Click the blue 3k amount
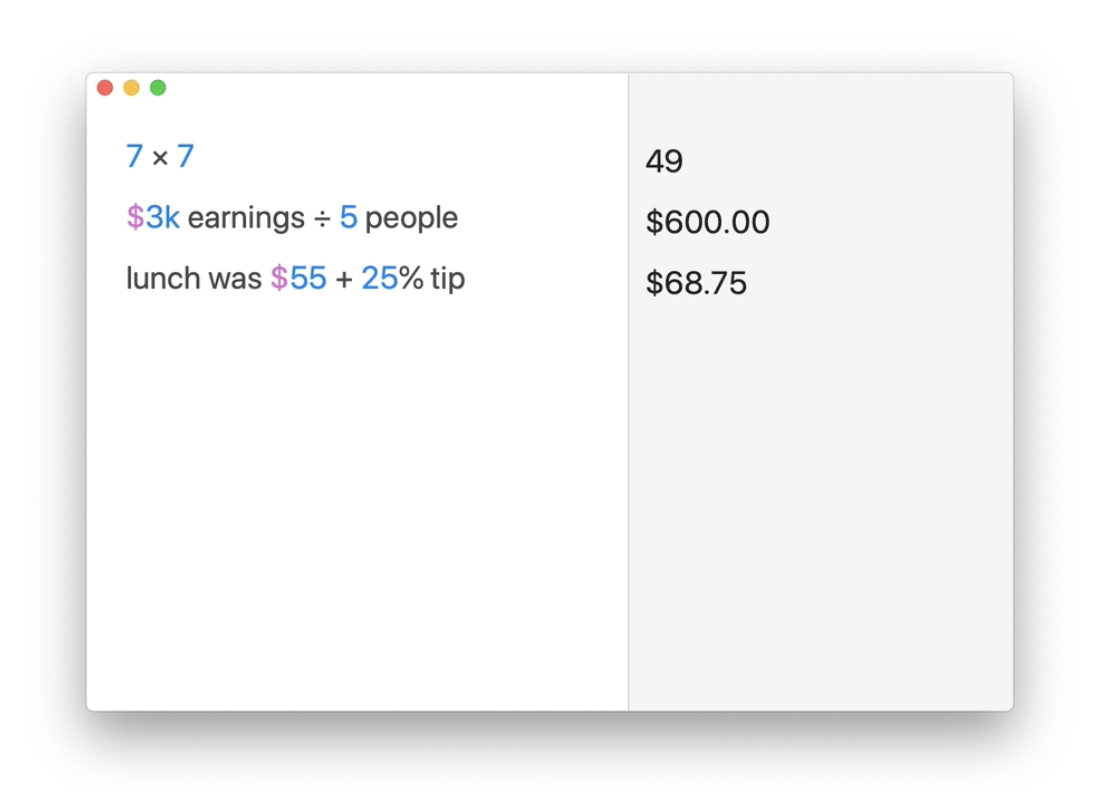Screen dimensions: 1106x802 (163, 217)
